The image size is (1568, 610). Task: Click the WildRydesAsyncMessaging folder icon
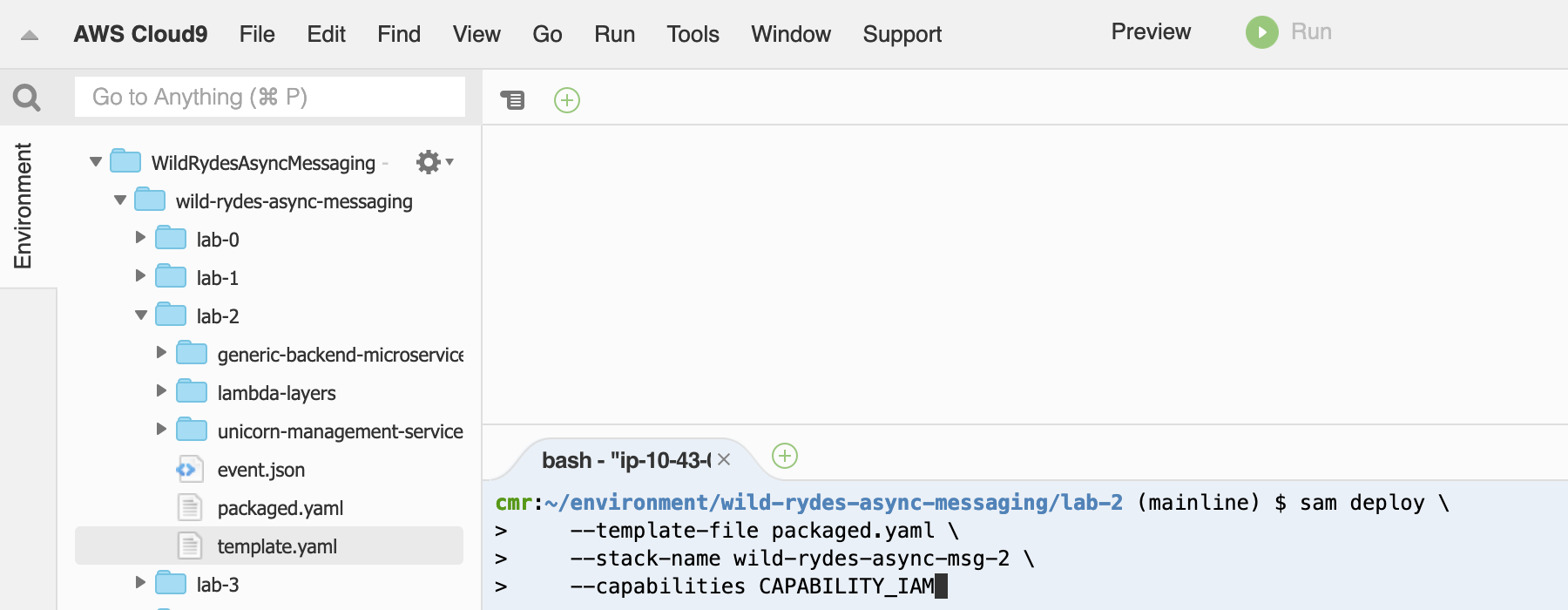coord(125,161)
